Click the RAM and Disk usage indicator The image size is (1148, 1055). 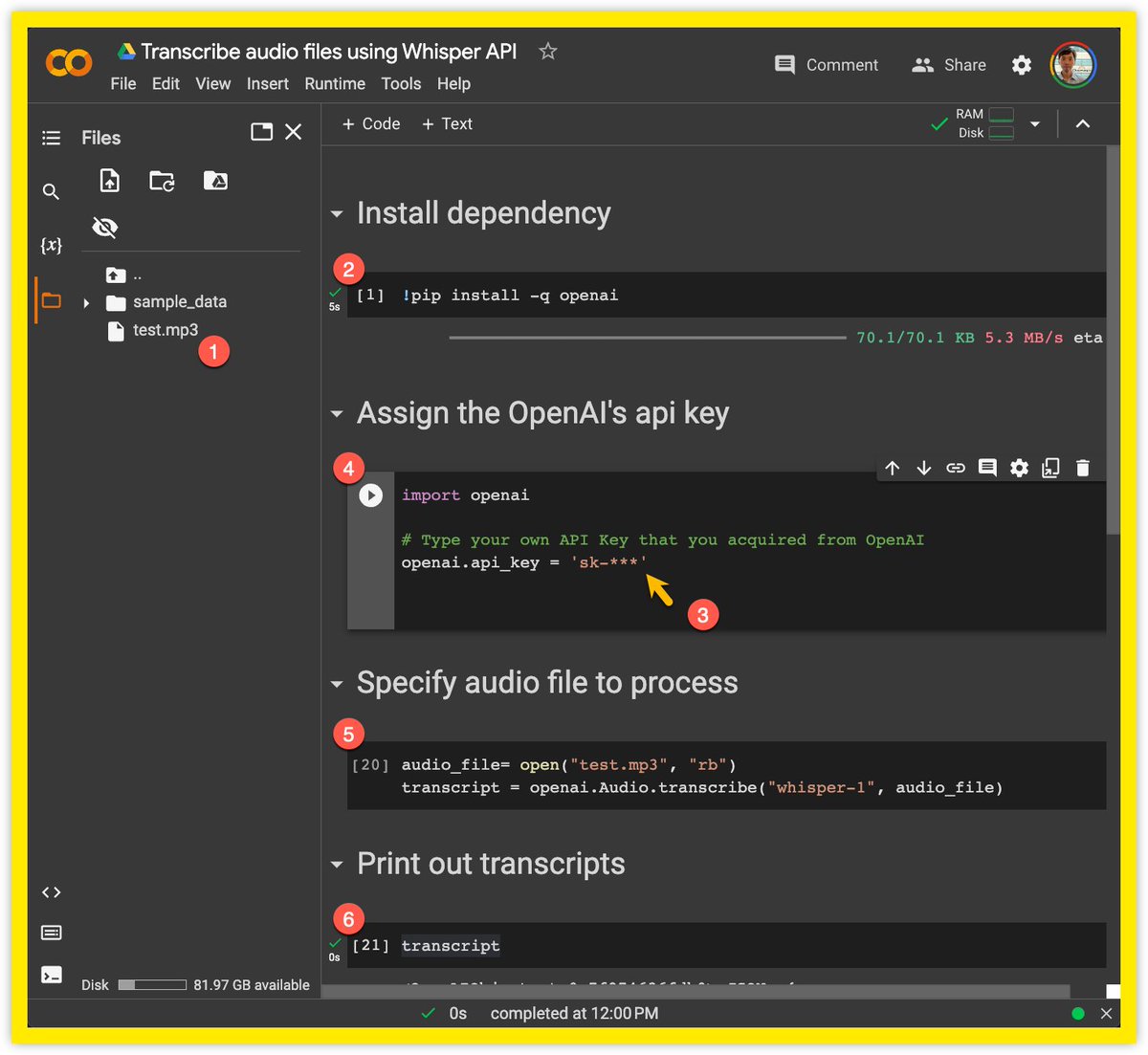click(x=985, y=123)
